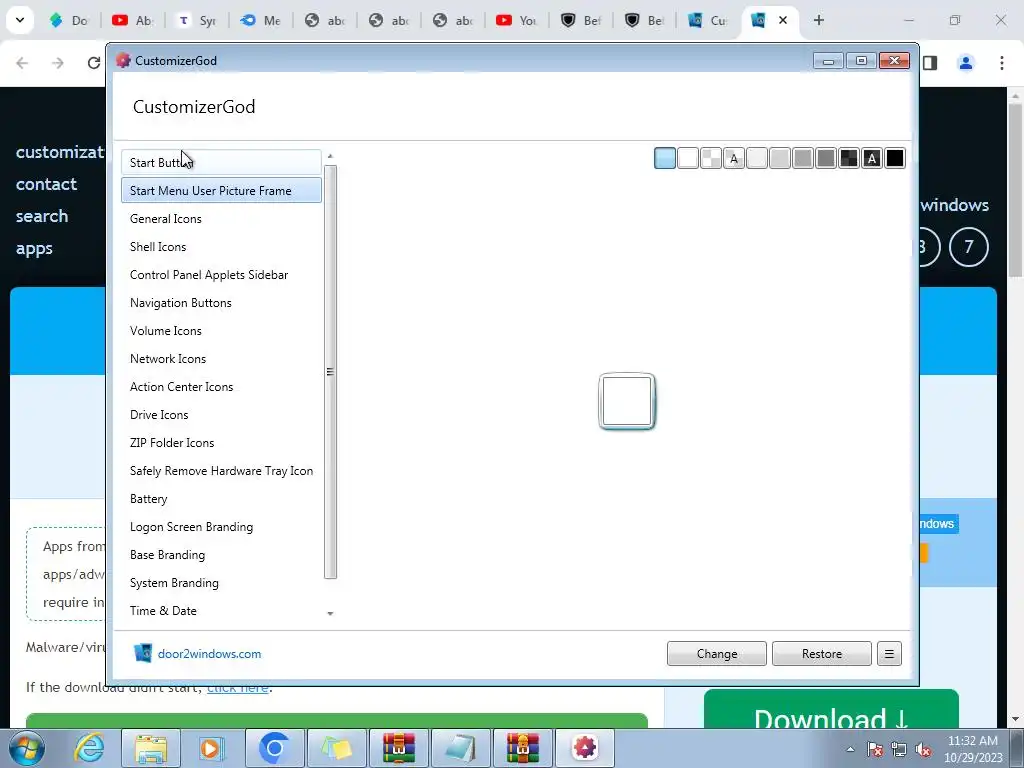1024x768 pixels.
Task: Open the Shell Icons category
Action: [221, 247]
